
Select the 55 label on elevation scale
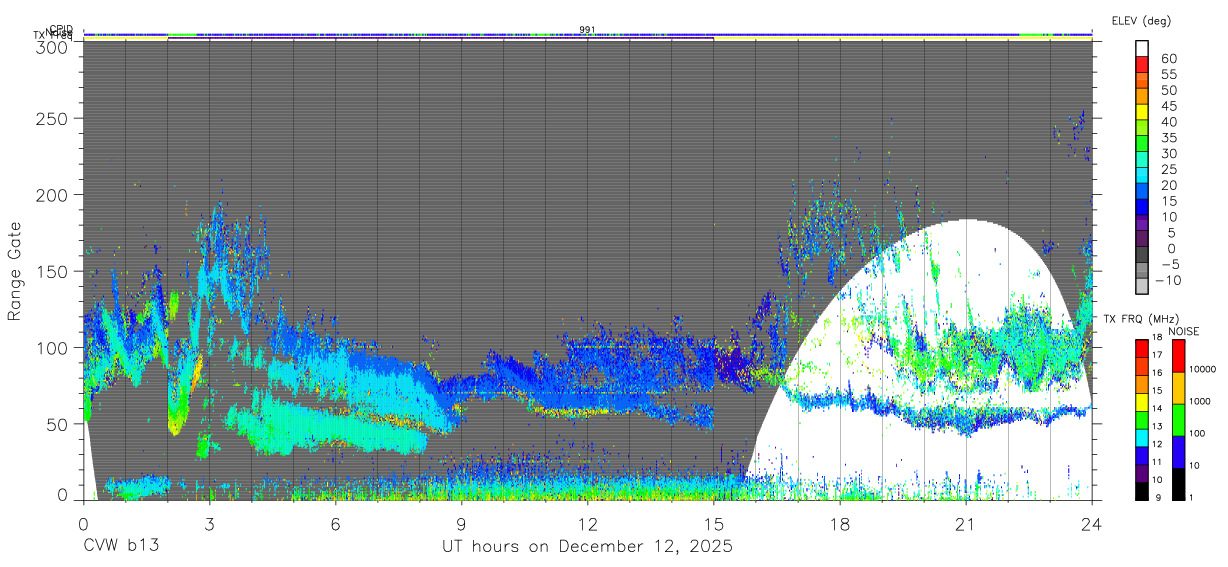(x=1168, y=75)
